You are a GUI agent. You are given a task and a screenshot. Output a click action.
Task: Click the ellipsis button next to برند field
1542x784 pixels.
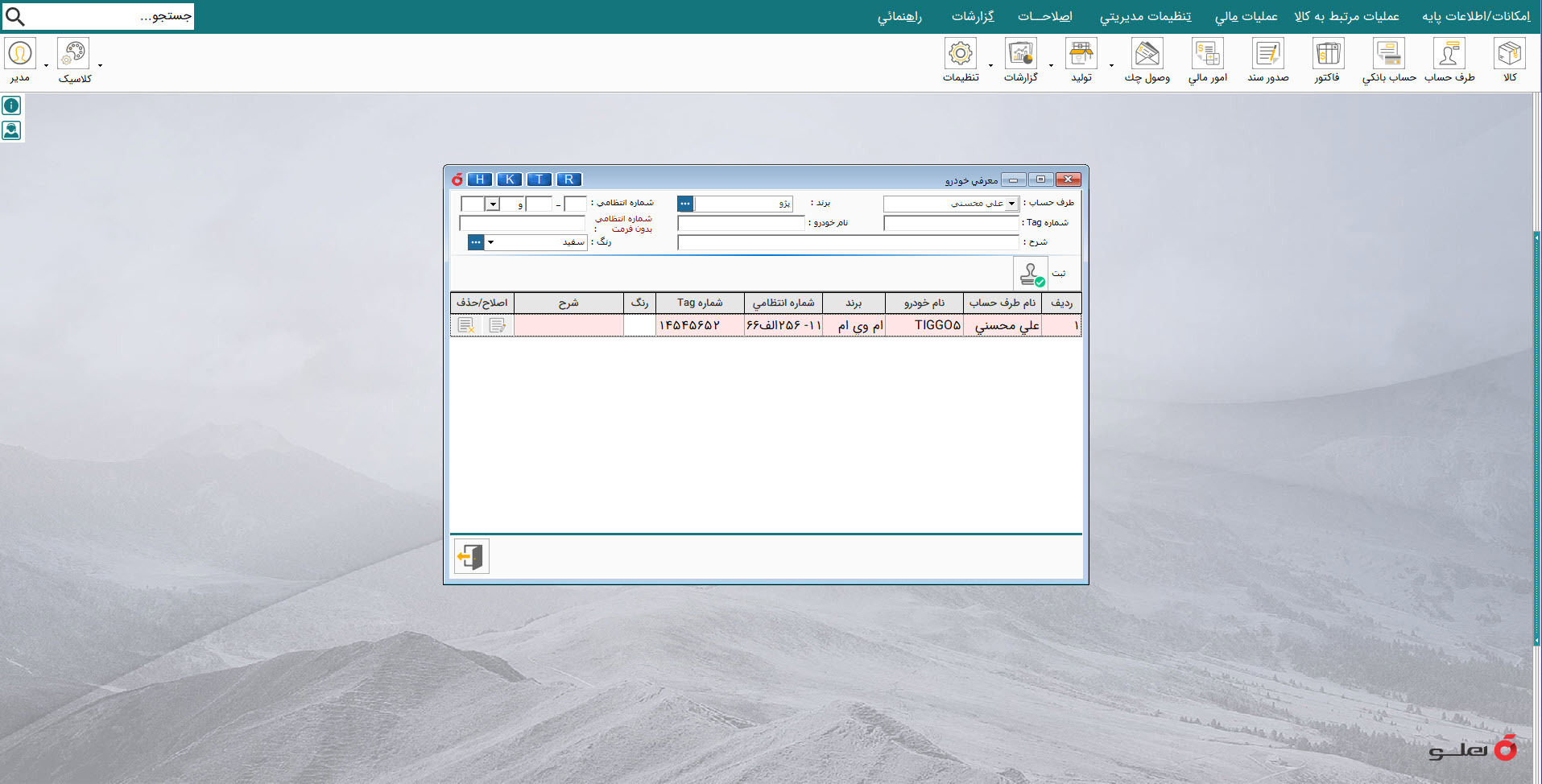pyautogui.click(x=685, y=204)
